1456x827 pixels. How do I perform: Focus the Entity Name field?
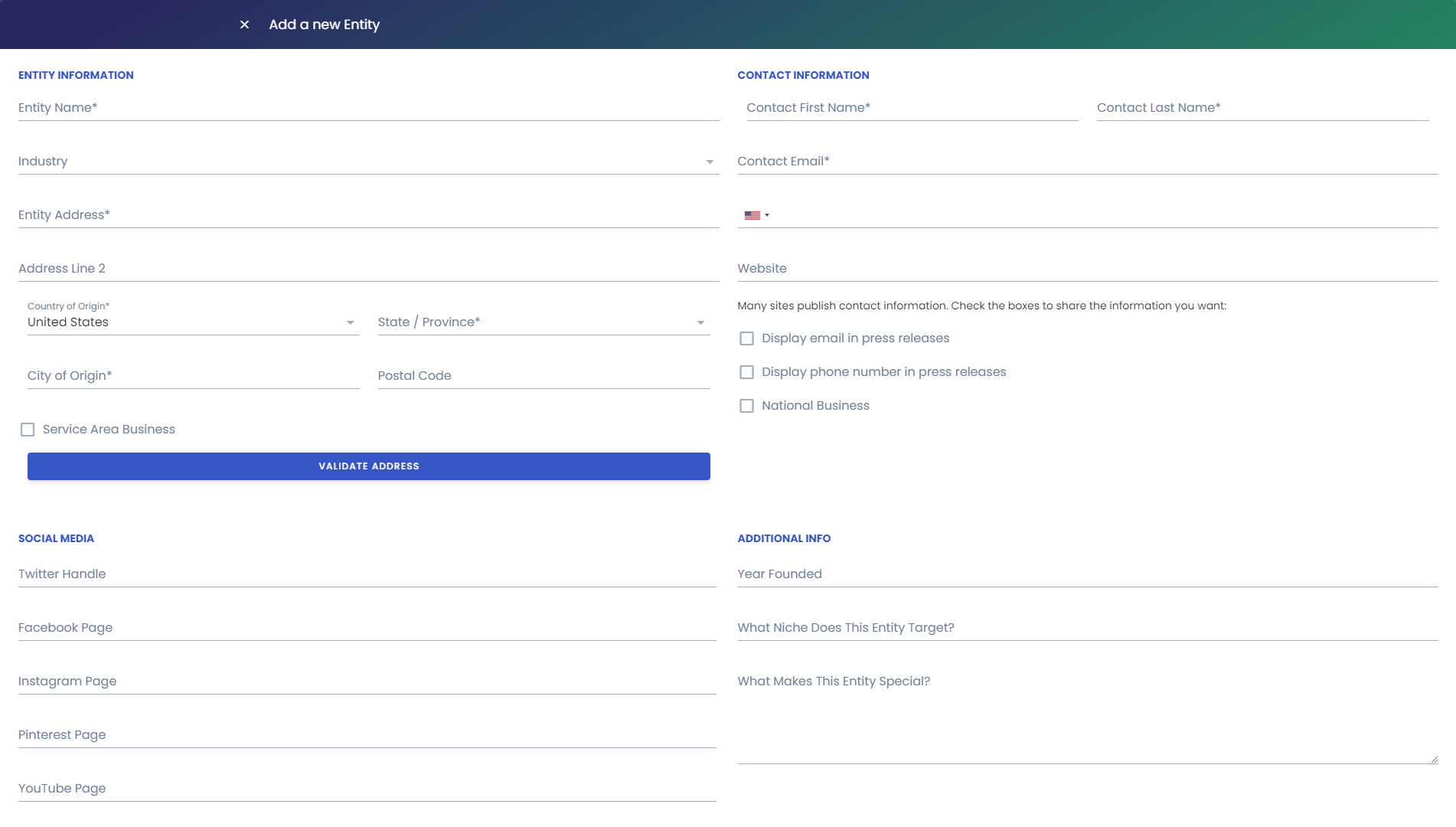click(x=368, y=108)
